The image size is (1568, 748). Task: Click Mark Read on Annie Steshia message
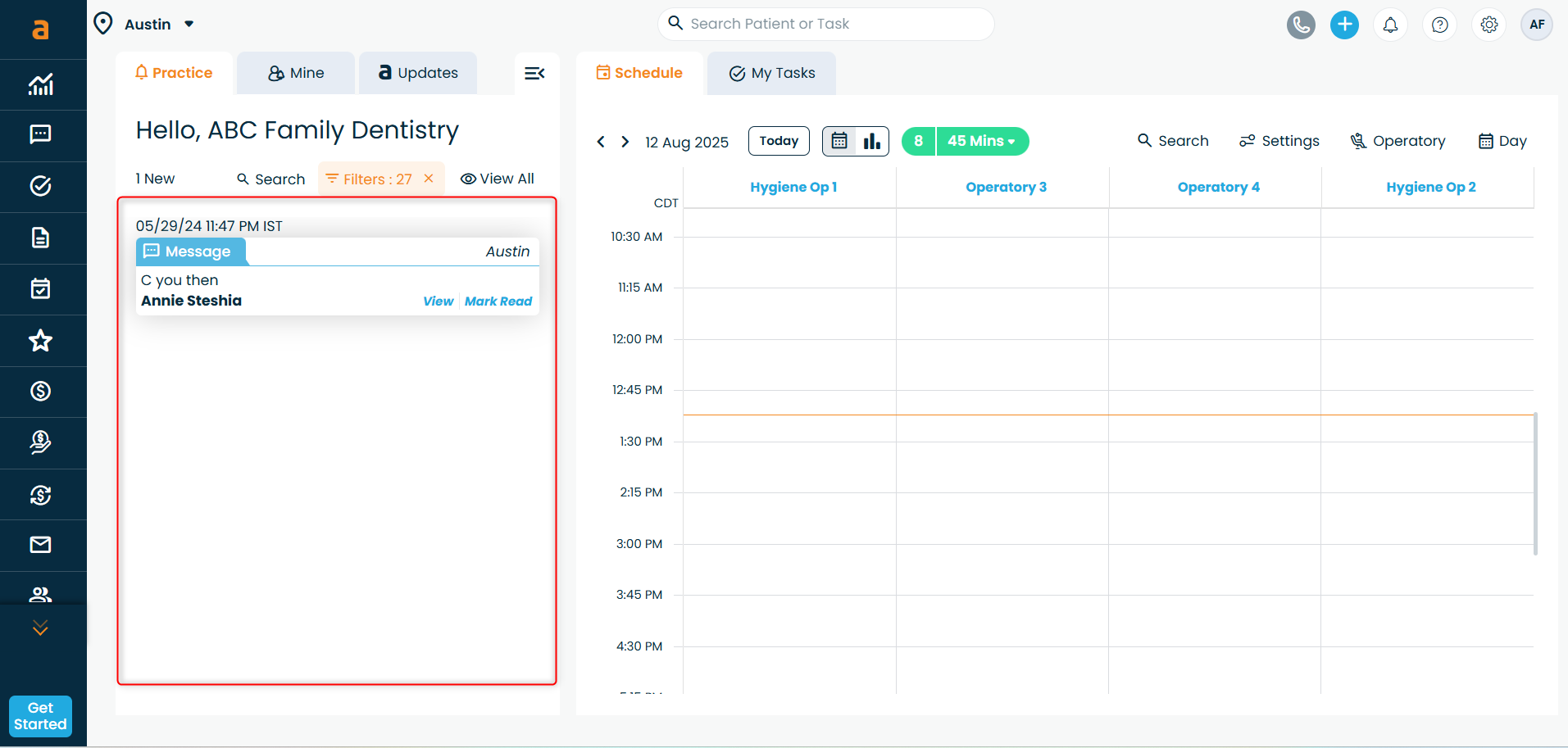(x=498, y=301)
